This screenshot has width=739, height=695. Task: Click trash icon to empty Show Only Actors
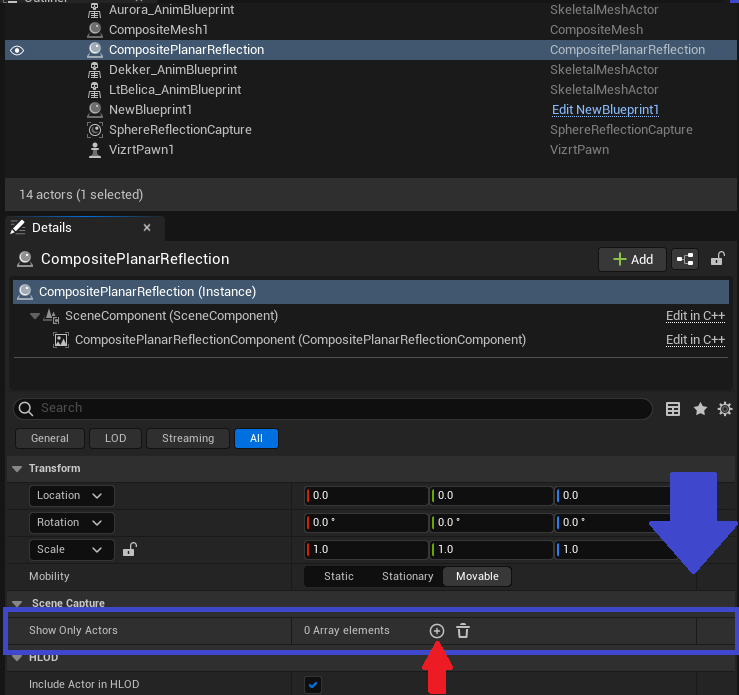(x=463, y=630)
